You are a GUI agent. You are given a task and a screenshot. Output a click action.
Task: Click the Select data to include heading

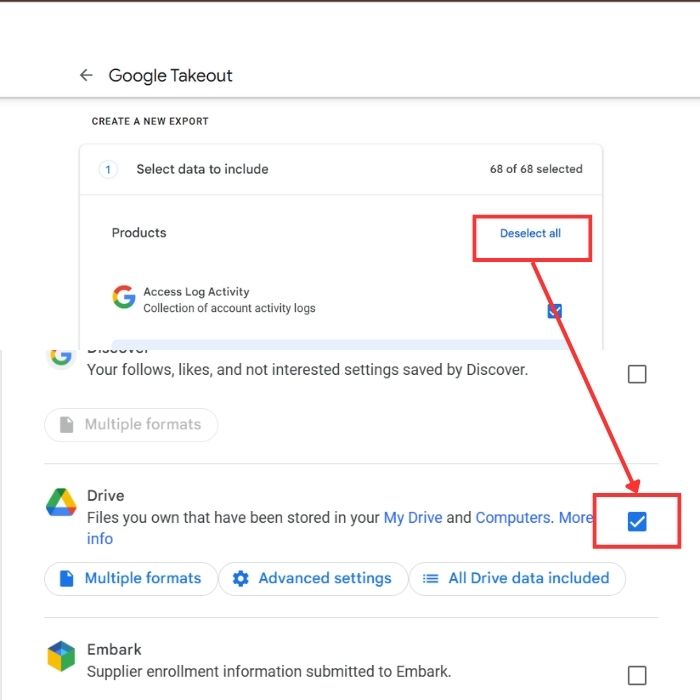tap(202, 169)
